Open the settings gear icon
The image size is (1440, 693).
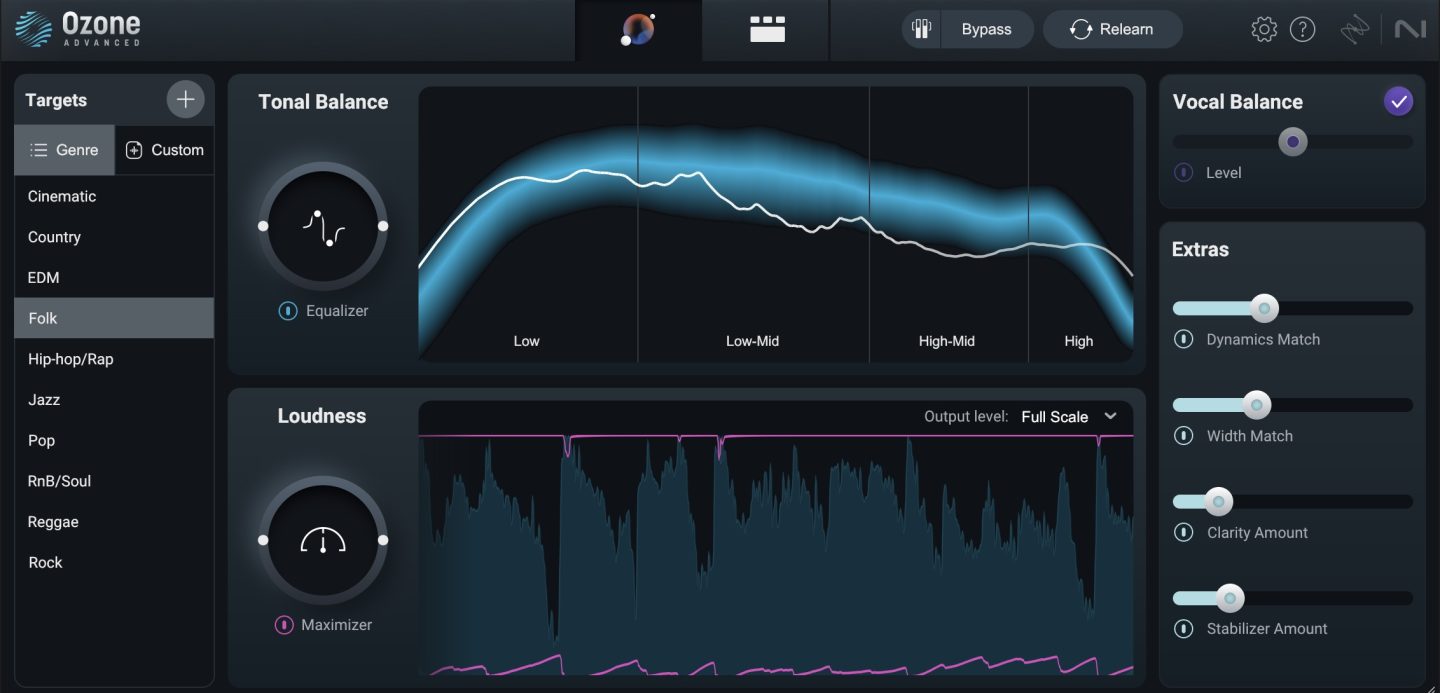1264,30
